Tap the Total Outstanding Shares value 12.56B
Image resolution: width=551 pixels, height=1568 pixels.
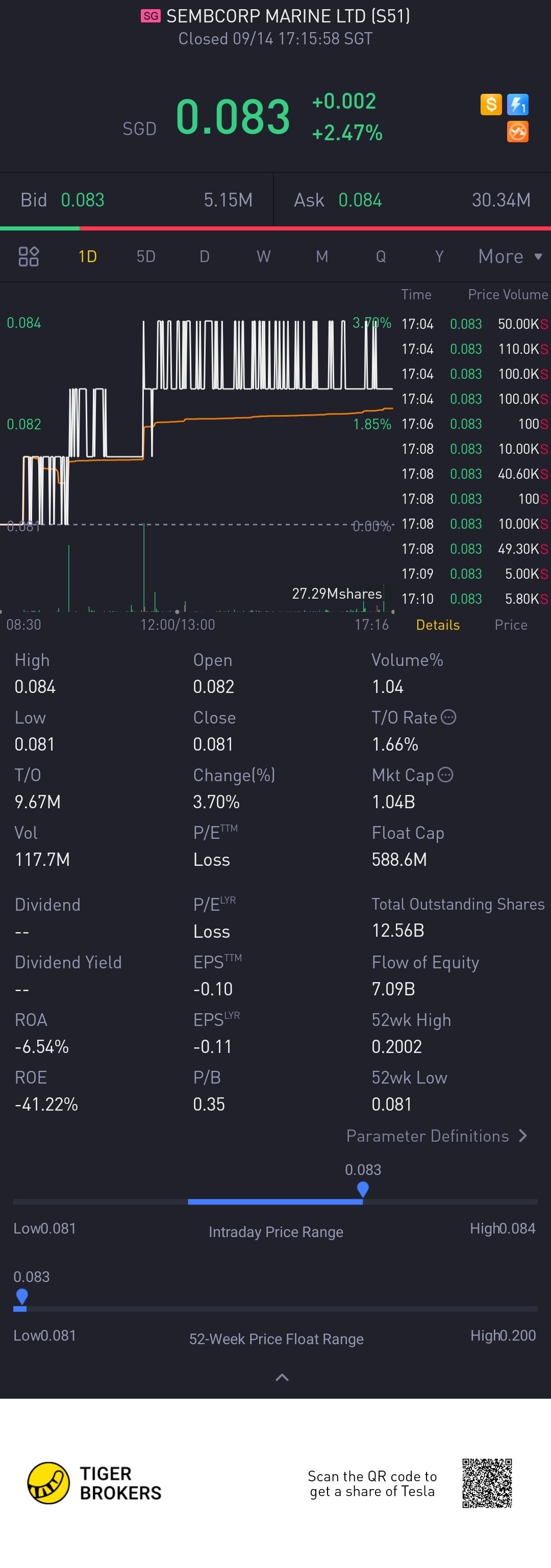pyautogui.click(x=398, y=930)
